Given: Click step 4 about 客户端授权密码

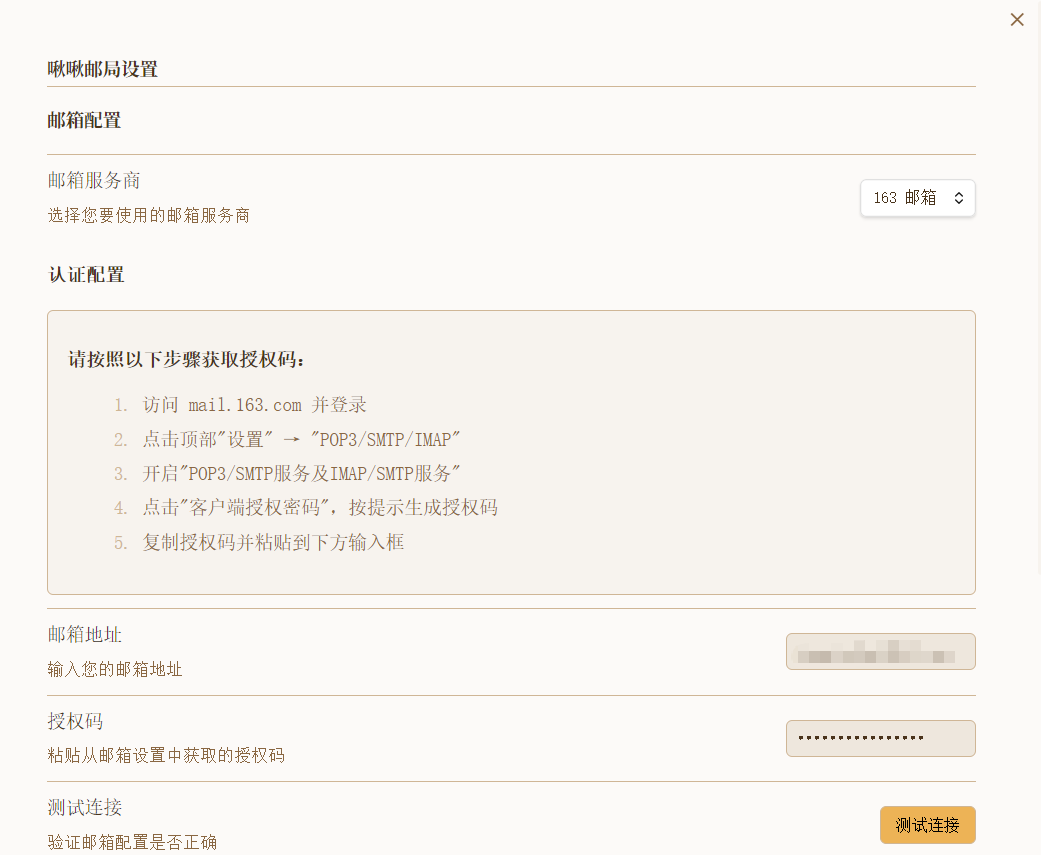Looking at the screenshot, I should pos(319,507).
